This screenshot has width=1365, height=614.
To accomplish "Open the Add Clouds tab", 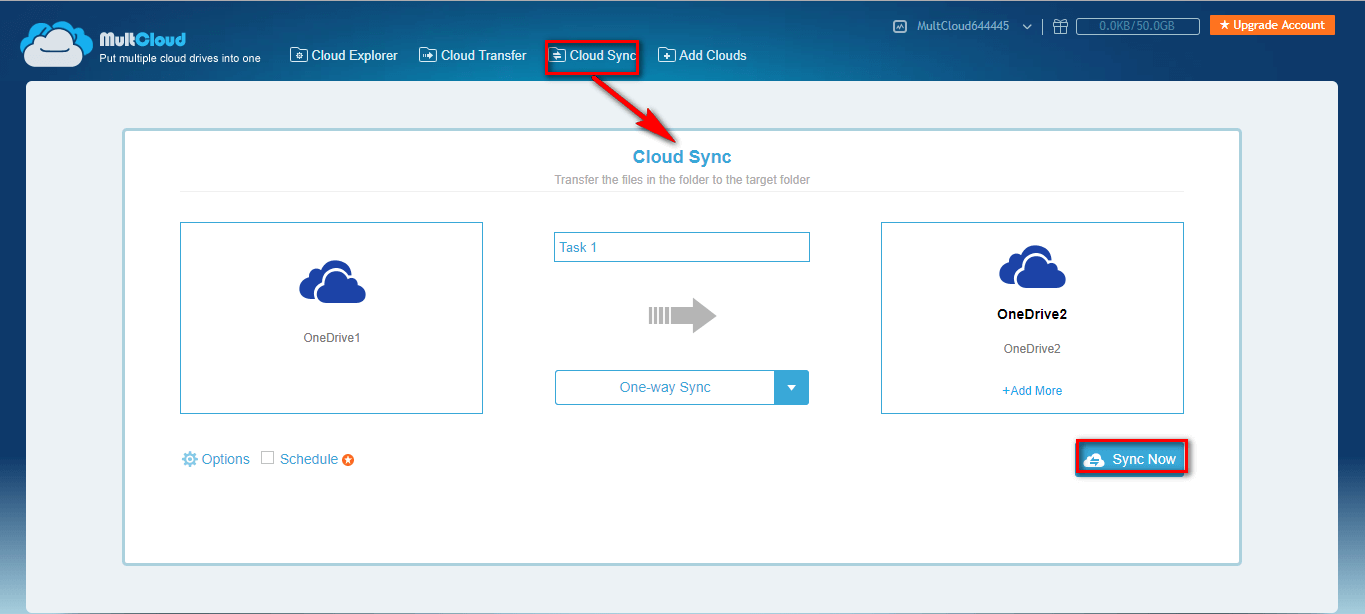I will pos(702,55).
